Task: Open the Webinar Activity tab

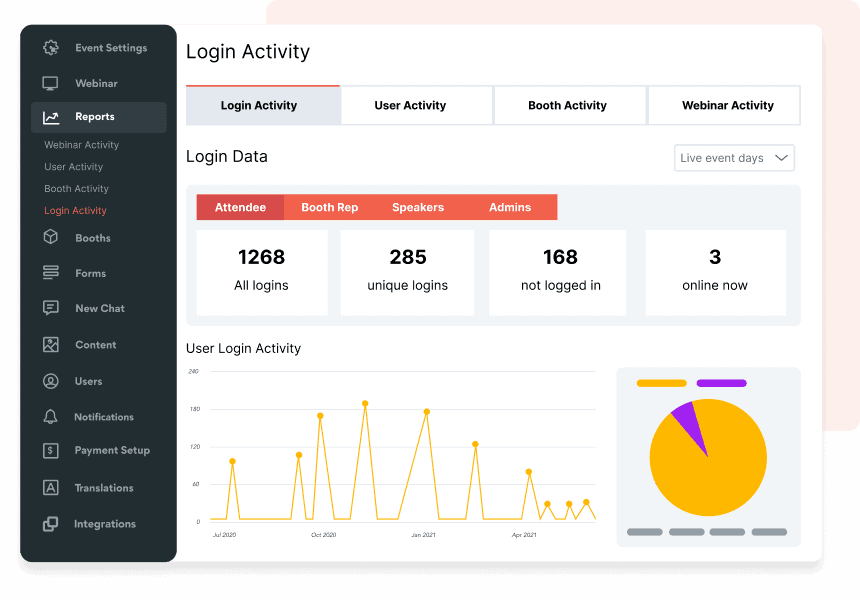Action: coord(725,105)
